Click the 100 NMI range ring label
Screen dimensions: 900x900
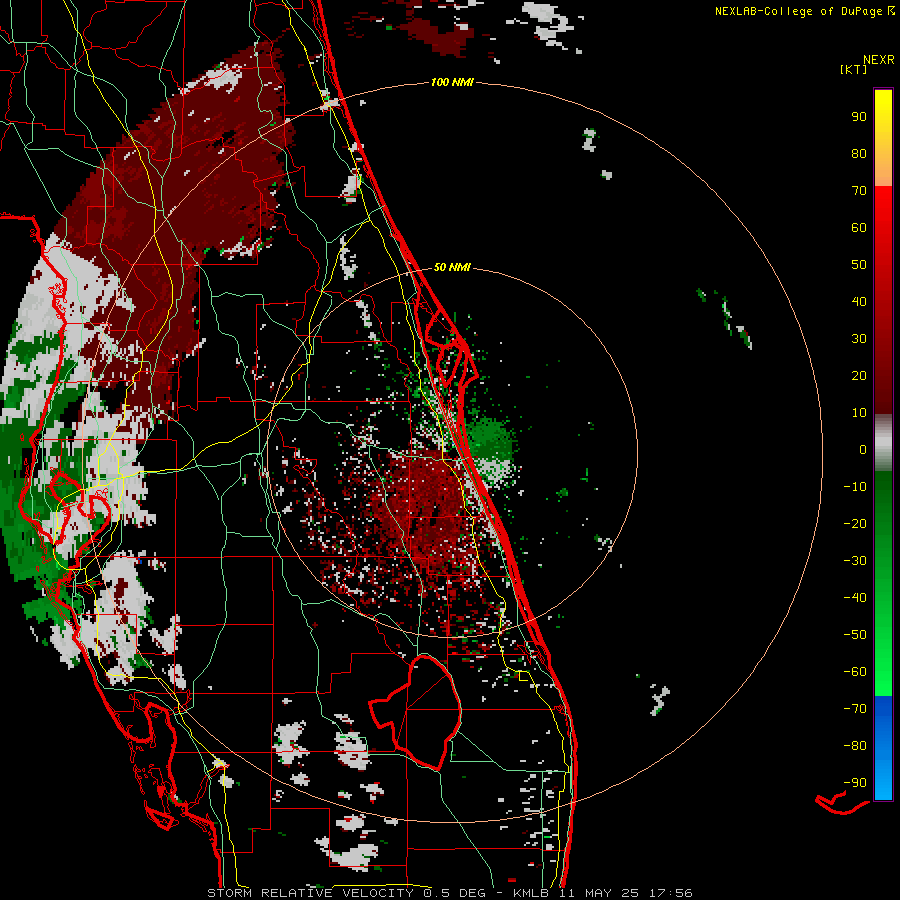(x=452, y=82)
